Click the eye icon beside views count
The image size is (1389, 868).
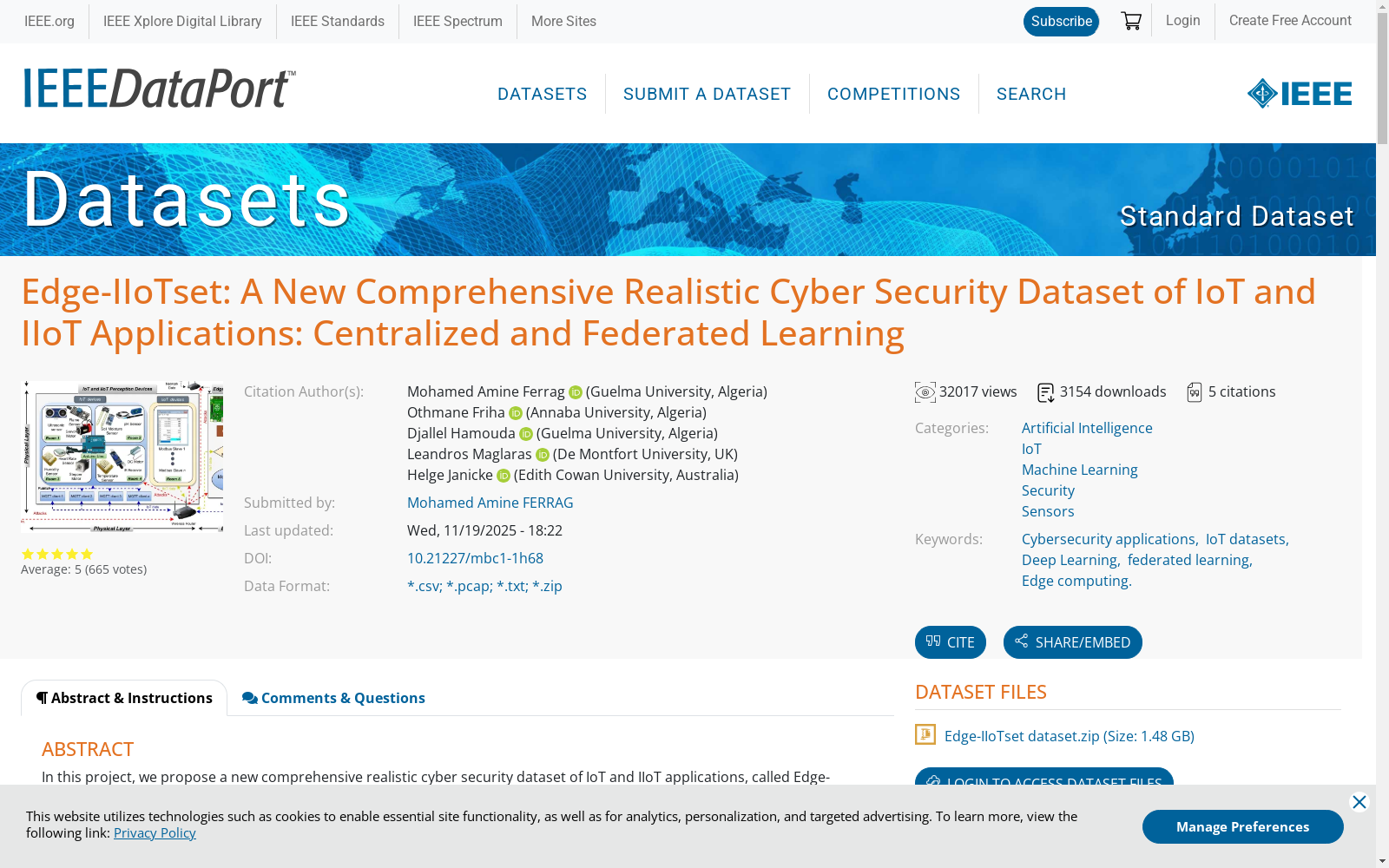[x=925, y=392]
